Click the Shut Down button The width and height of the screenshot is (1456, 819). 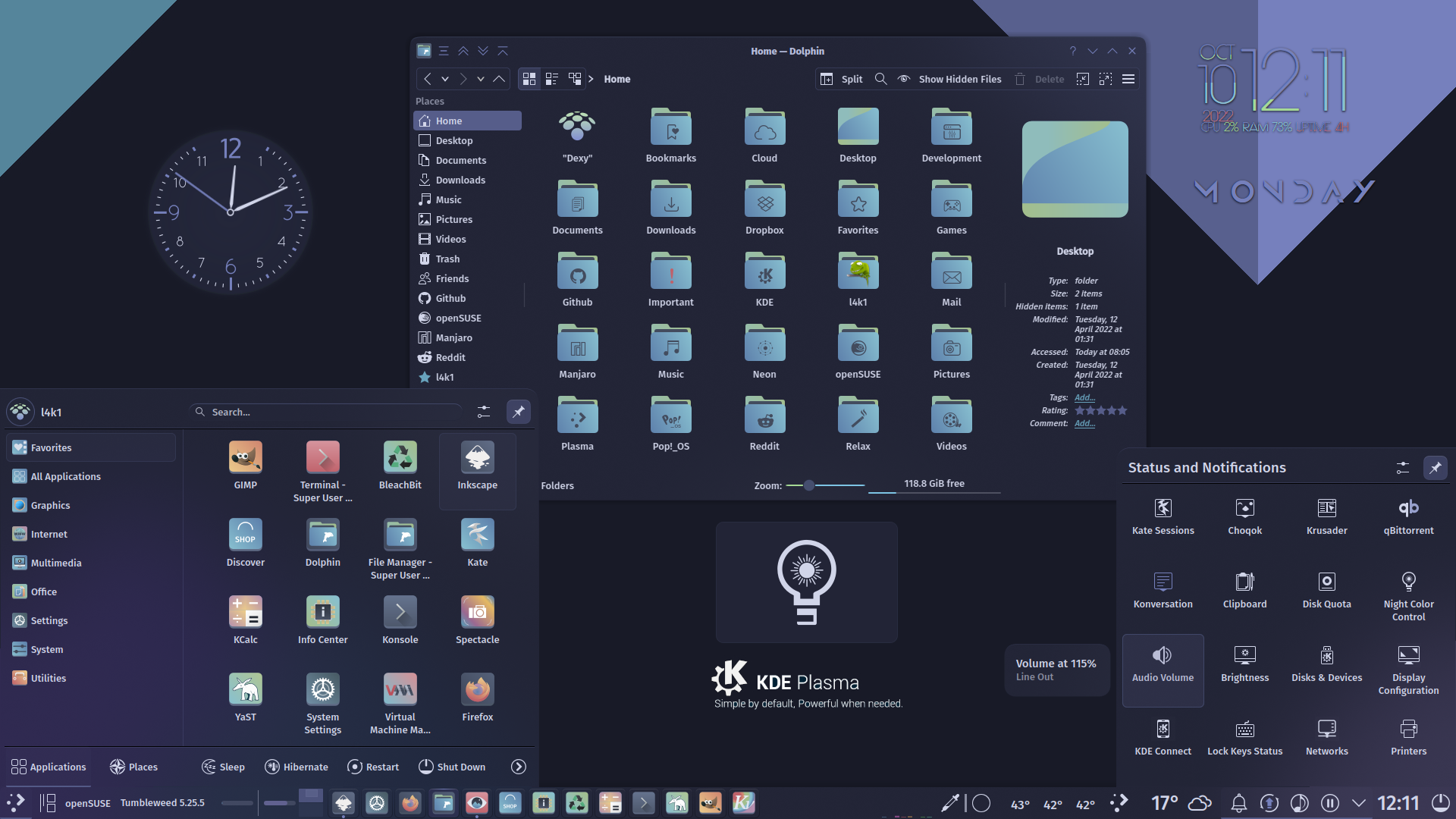point(452,767)
